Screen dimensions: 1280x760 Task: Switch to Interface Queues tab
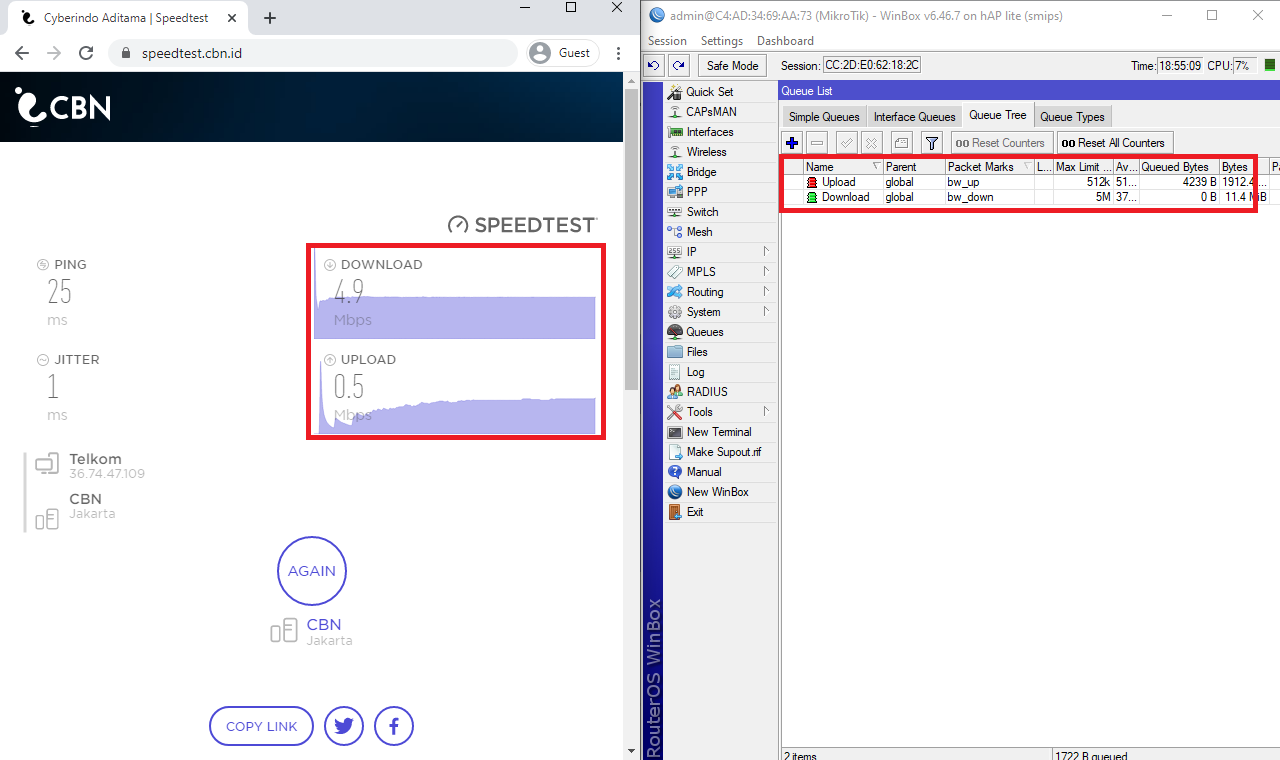point(915,117)
